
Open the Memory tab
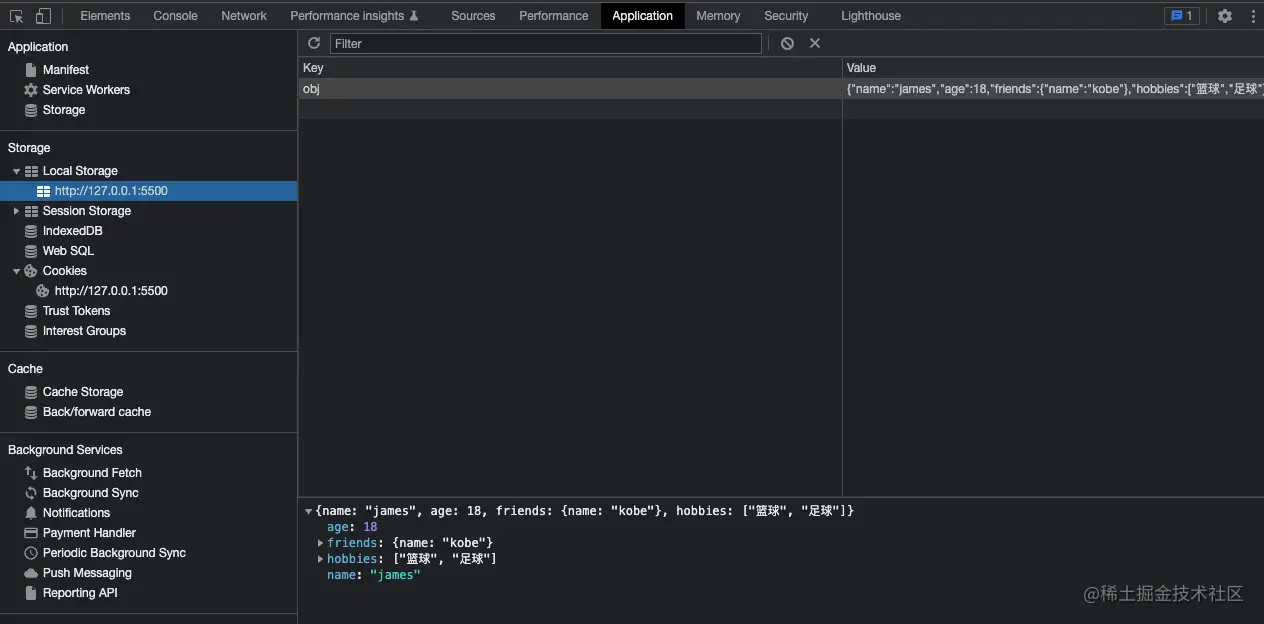point(718,16)
